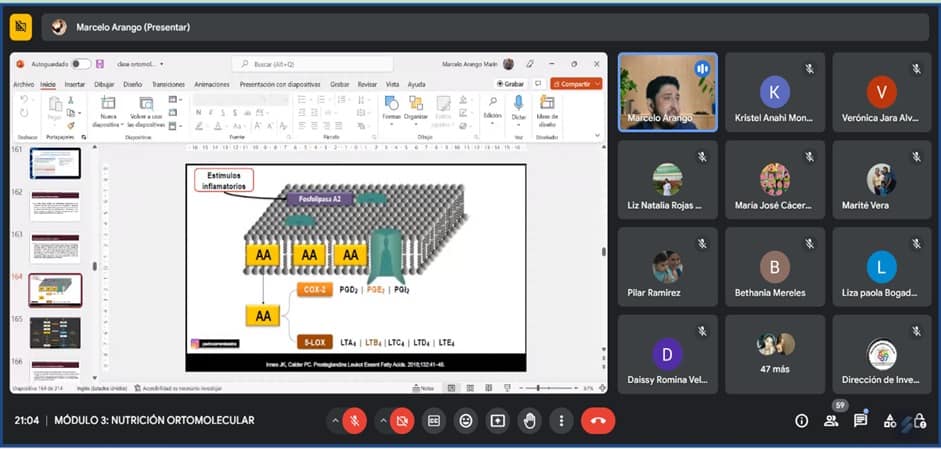
Task: Click the Compartir button in PowerPoint
Action: click(x=576, y=85)
